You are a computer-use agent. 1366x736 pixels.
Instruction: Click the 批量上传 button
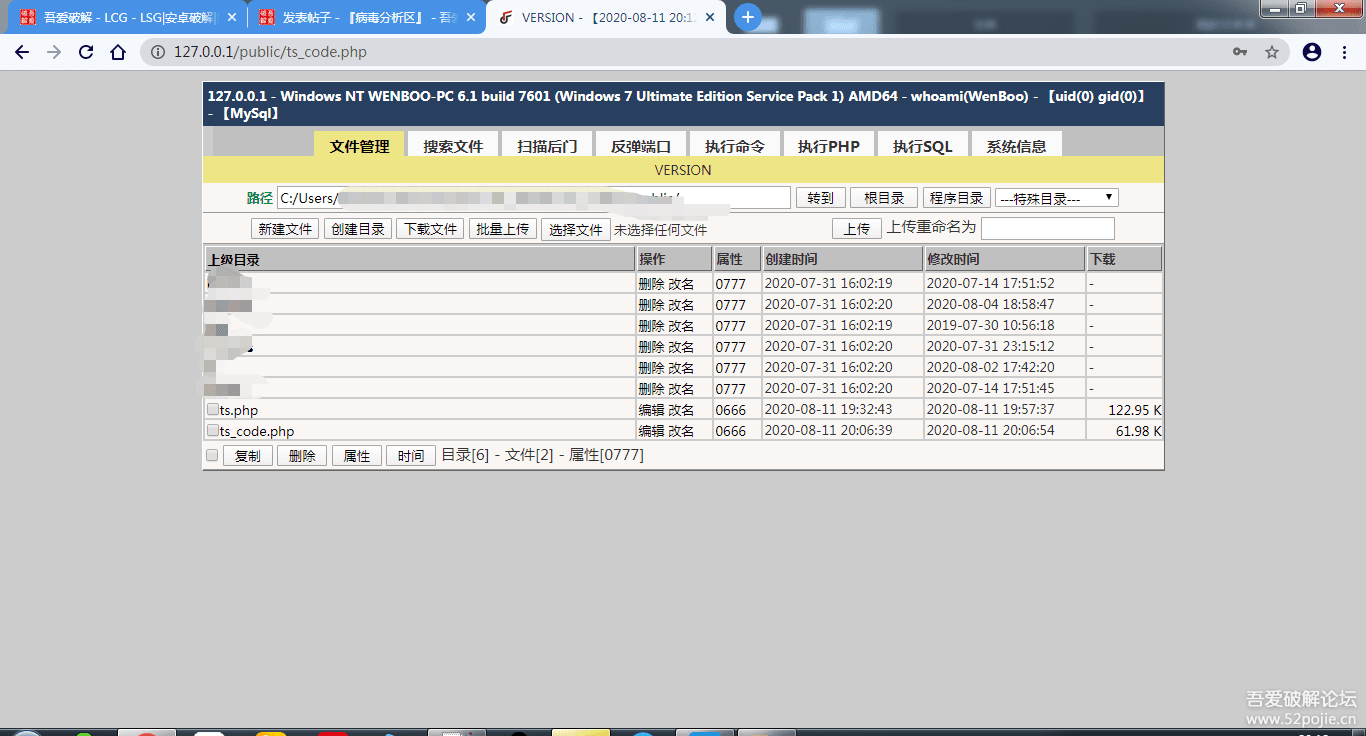click(502, 228)
